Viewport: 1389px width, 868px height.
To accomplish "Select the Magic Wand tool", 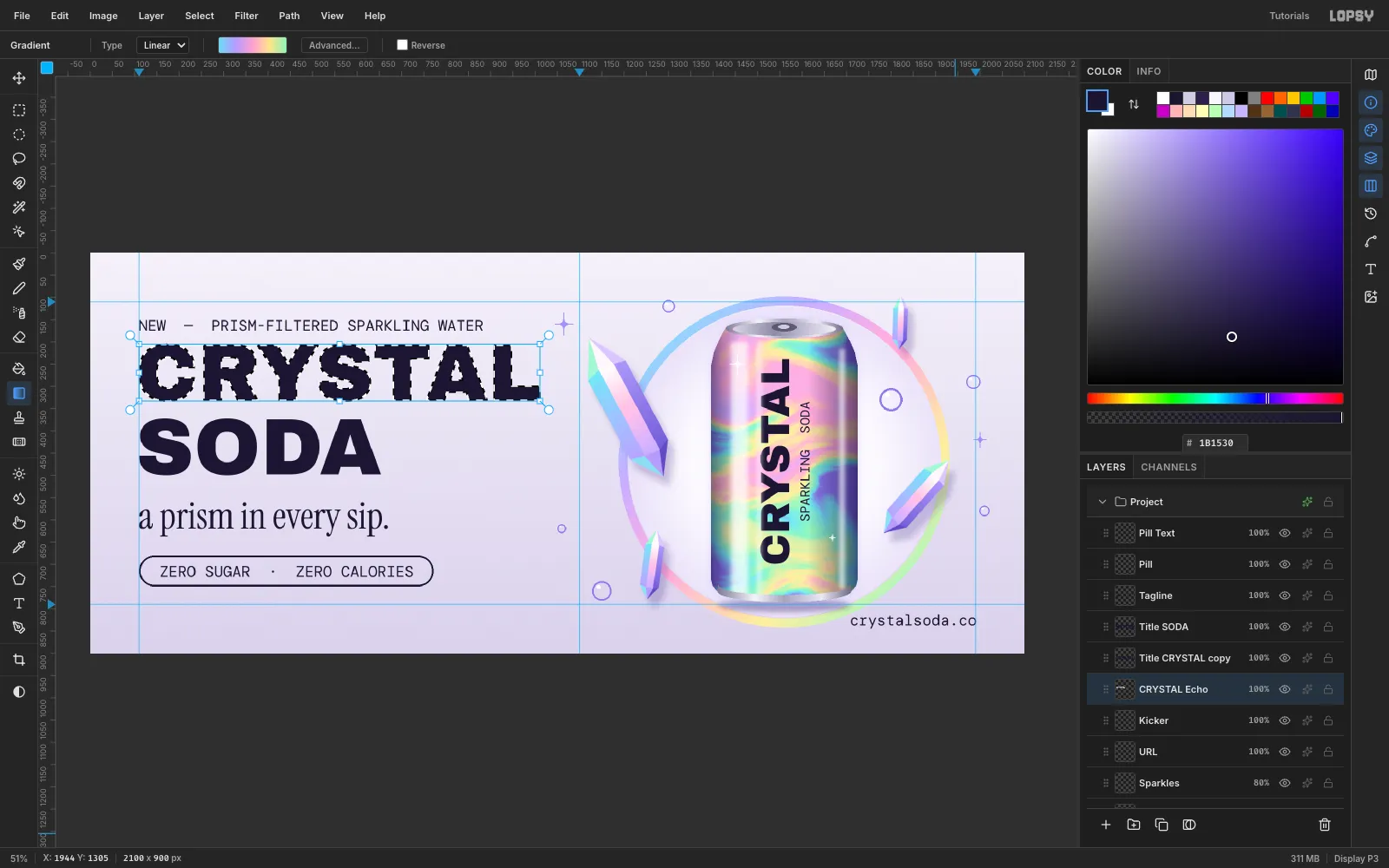I will pyautogui.click(x=19, y=207).
